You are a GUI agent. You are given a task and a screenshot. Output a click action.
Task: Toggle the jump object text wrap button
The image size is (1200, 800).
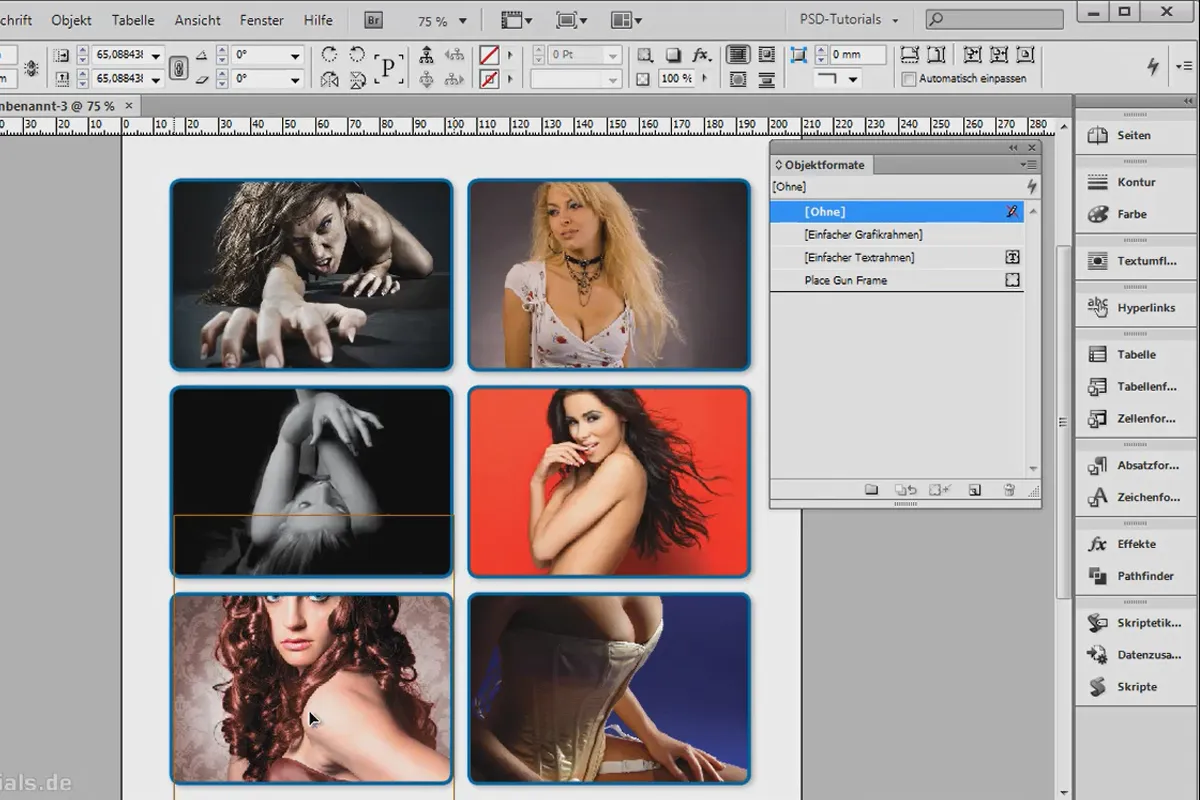coord(765,79)
